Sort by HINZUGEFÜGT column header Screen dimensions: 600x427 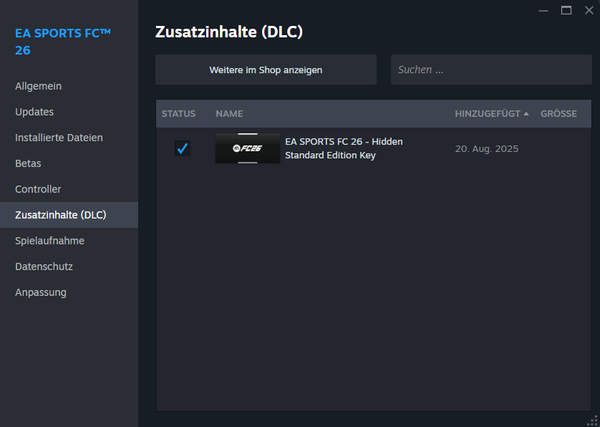[x=488, y=114]
